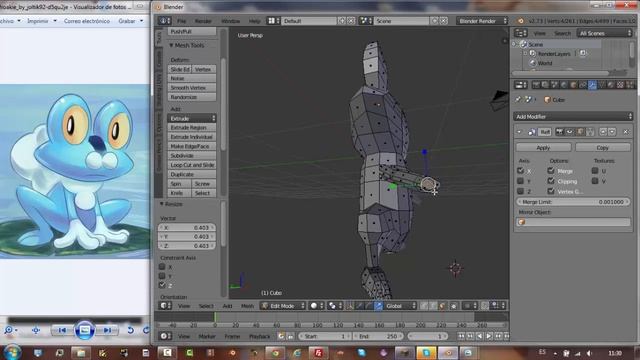Open the screen layout browse icon beside Default
Image resolution: width=640 pixels, height=360 pixels.
tap(273, 21)
